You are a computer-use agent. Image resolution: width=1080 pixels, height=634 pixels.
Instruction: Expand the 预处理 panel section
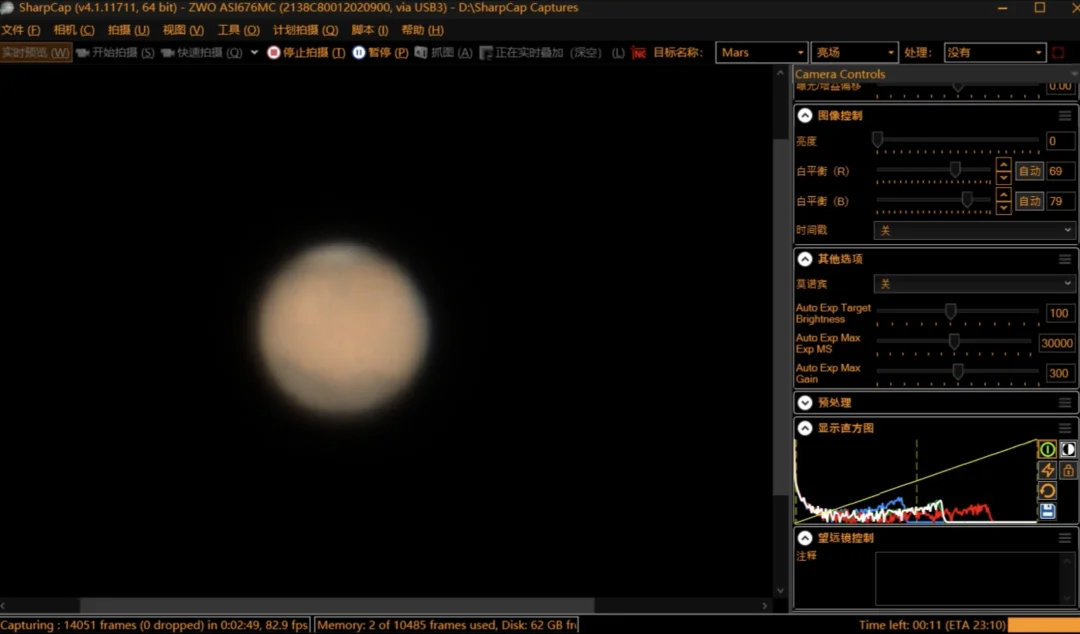(x=804, y=402)
